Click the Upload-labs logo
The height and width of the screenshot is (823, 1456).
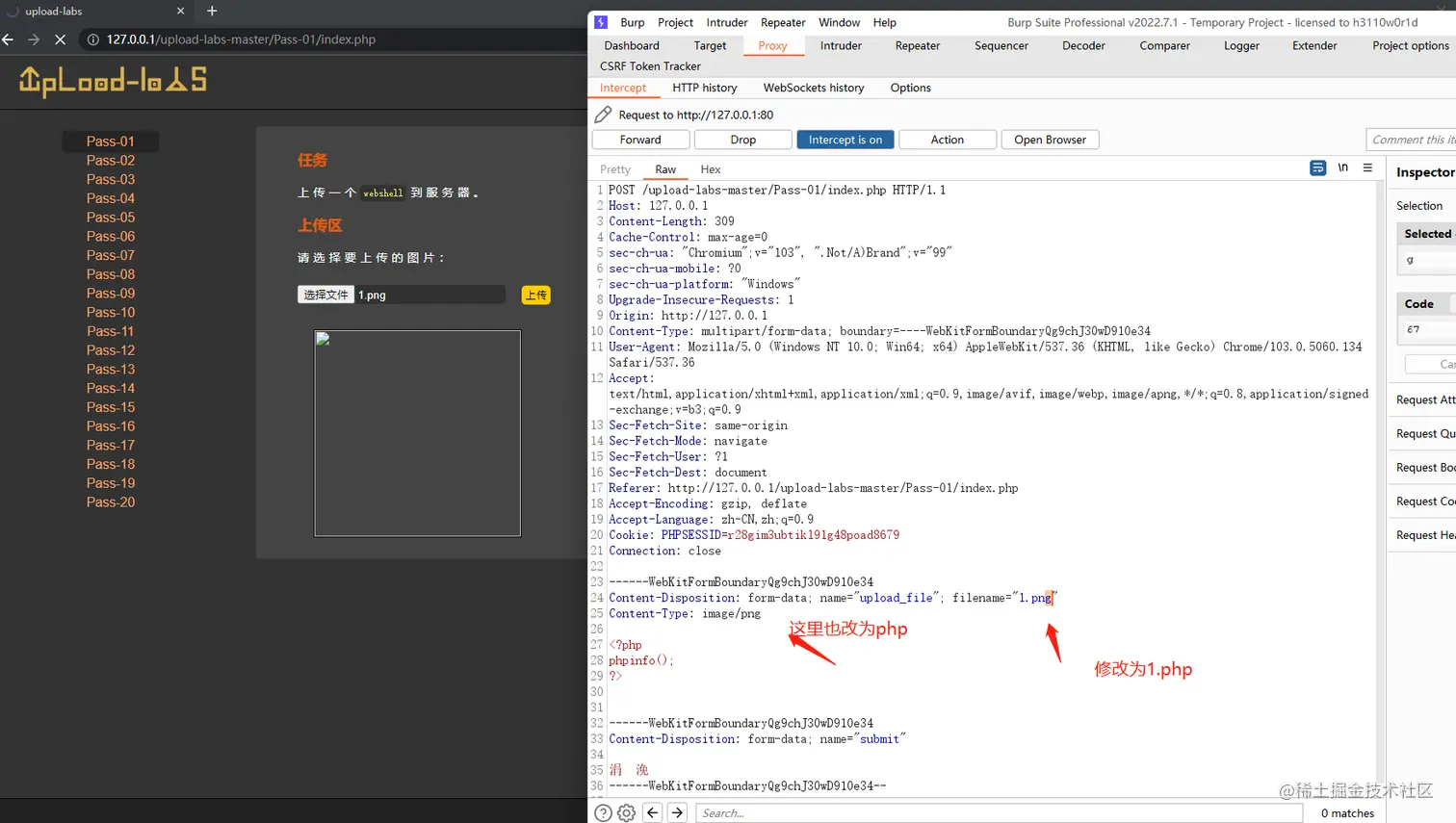[x=113, y=81]
